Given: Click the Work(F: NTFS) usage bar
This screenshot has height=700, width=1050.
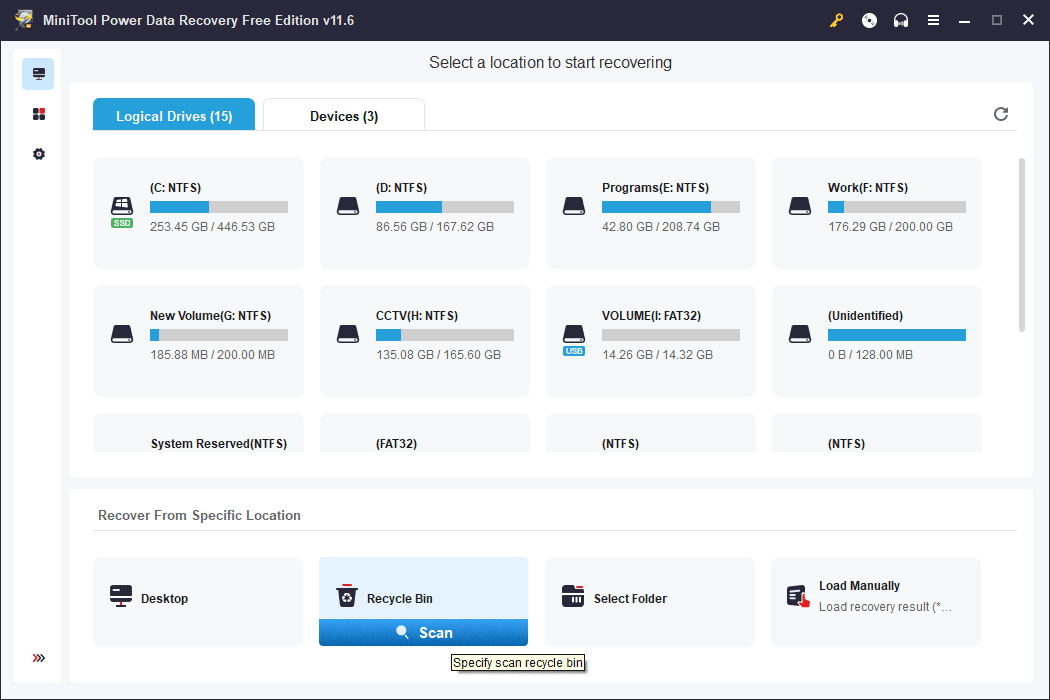Looking at the screenshot, I should 897,207.
